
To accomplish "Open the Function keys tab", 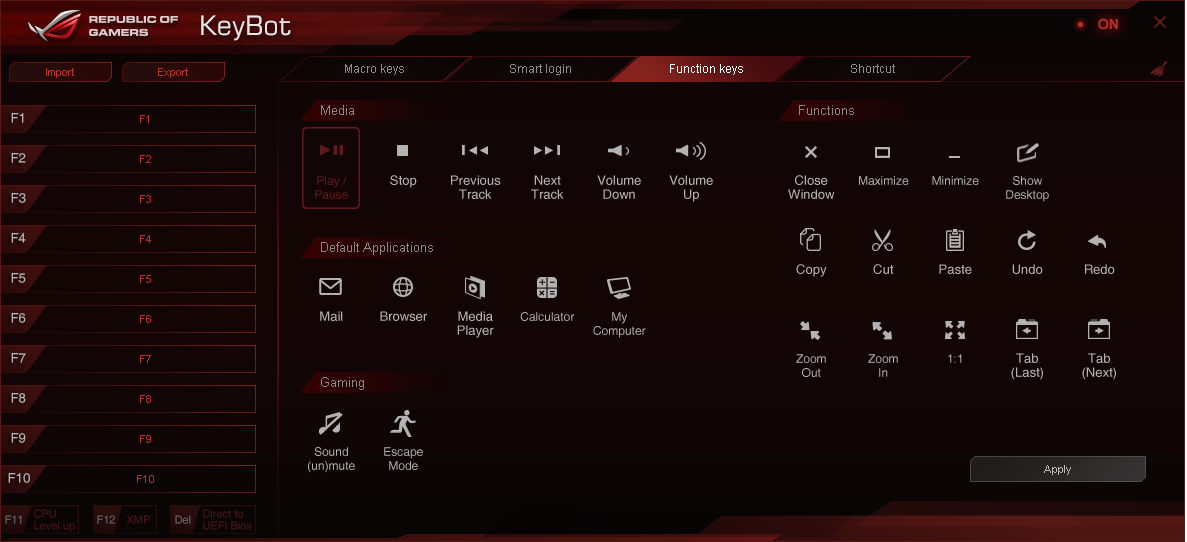I will pos(706,69).
